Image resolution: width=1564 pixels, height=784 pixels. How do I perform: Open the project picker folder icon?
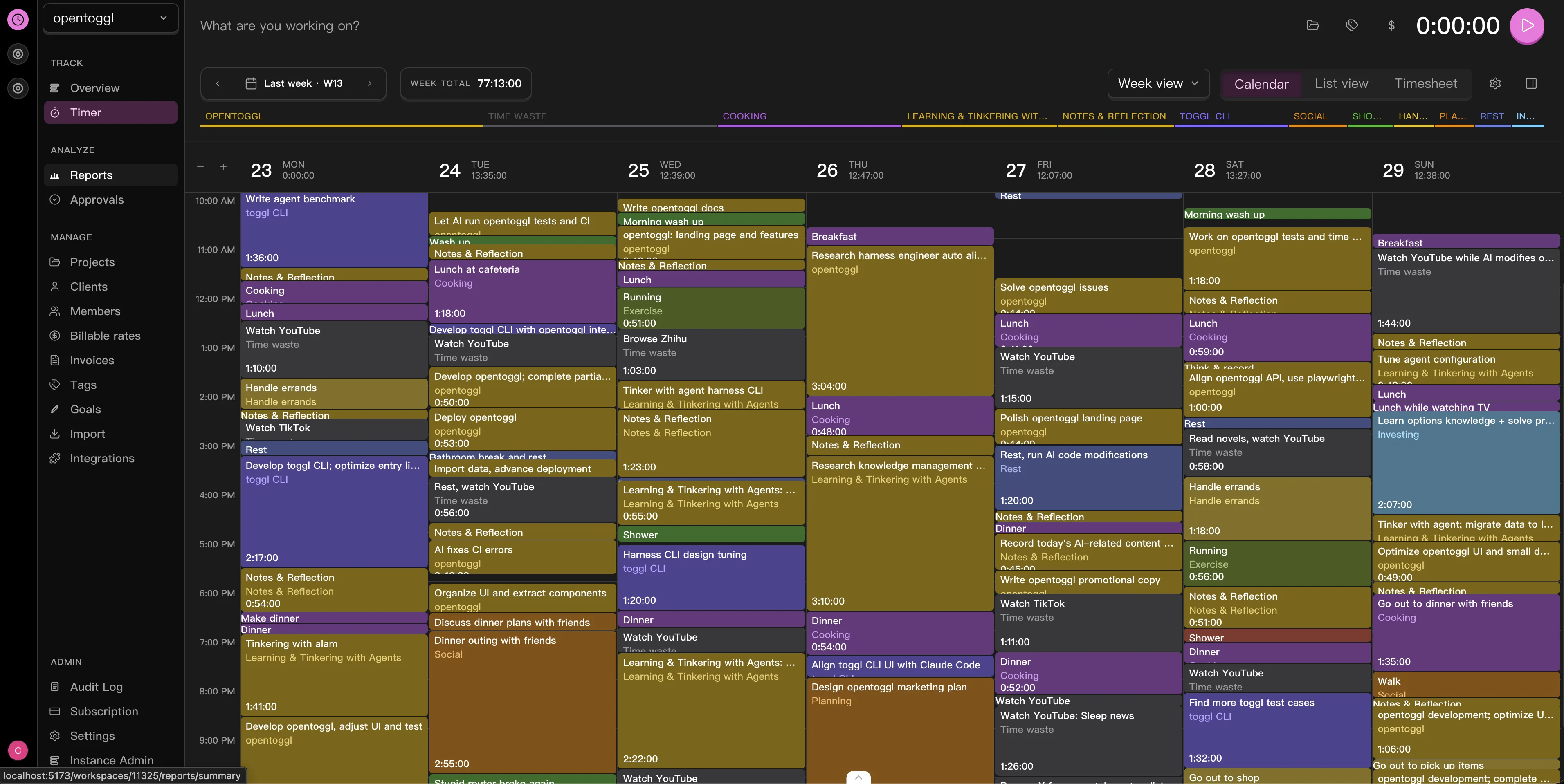1312,25
